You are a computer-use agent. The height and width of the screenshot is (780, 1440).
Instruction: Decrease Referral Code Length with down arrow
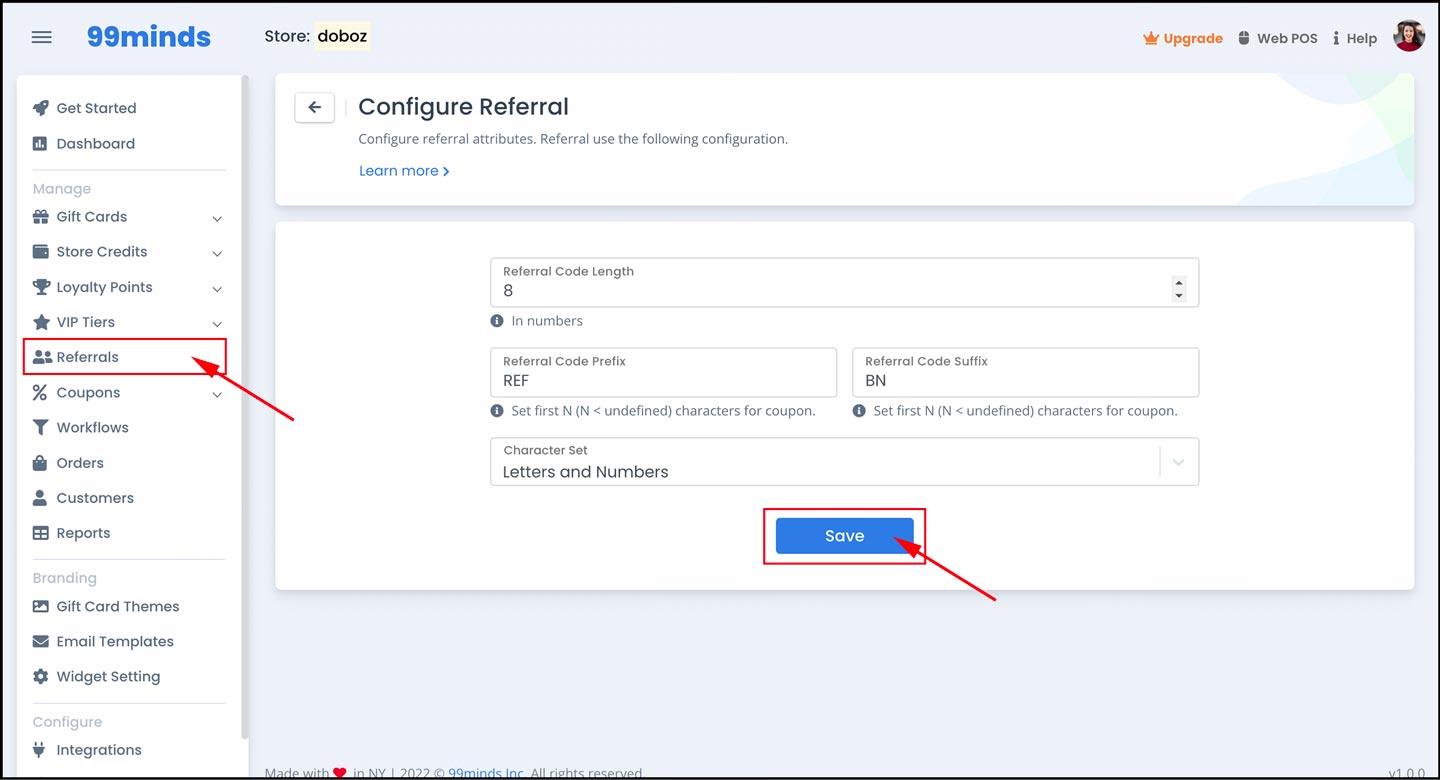pos(1179,295)
